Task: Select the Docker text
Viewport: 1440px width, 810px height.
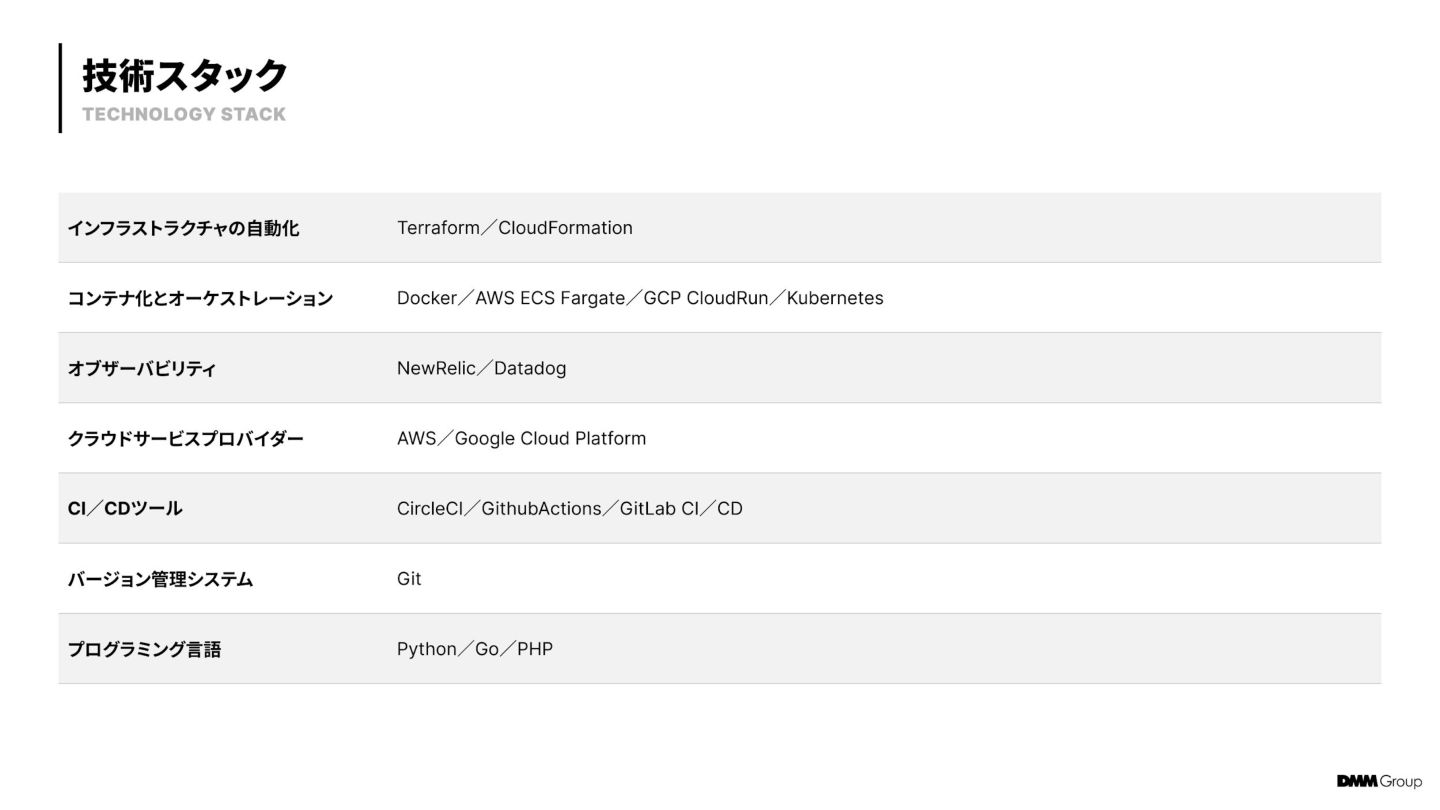Action: (426, 298)
